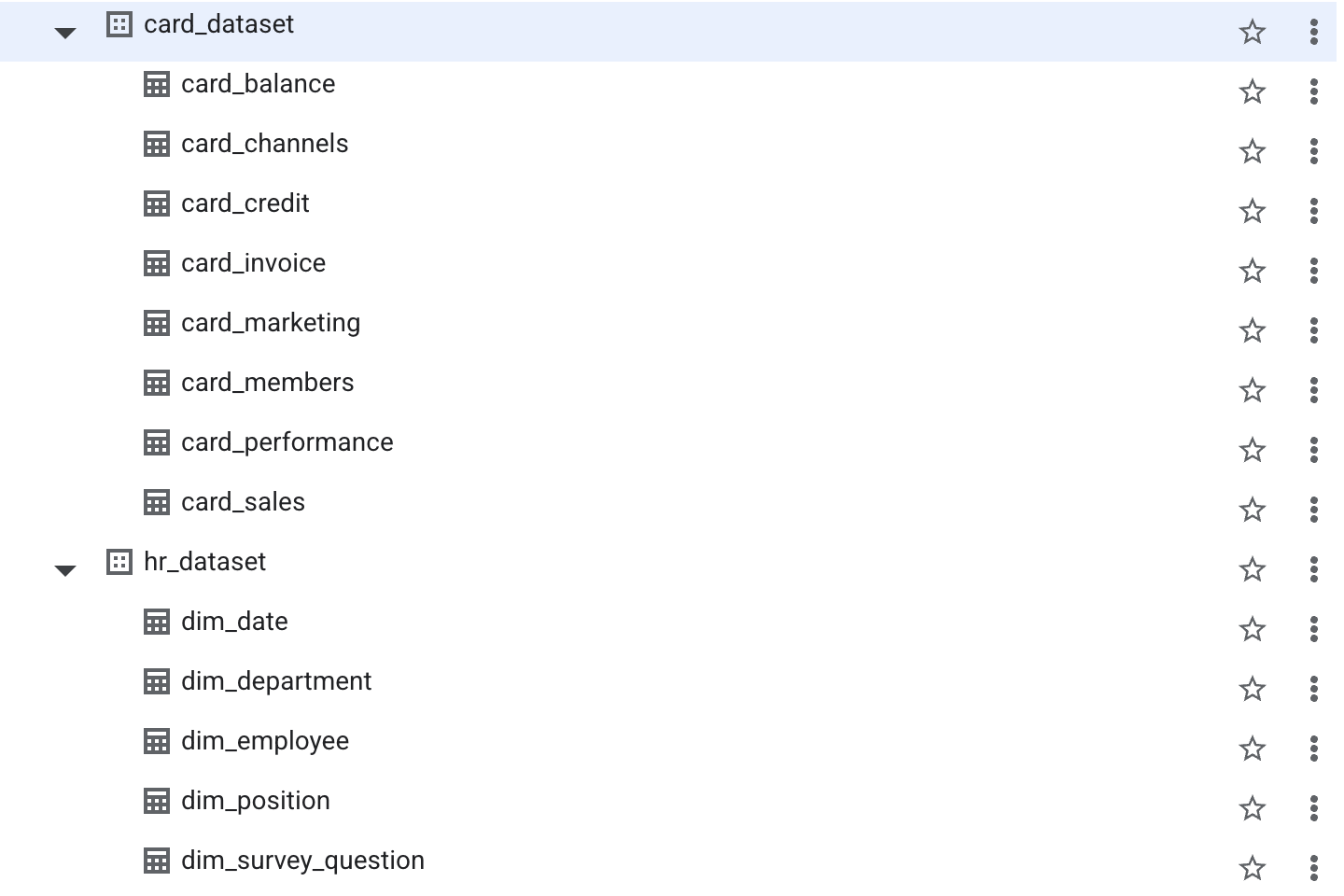Toggle star for dim_employee table

coord(1253,749)
